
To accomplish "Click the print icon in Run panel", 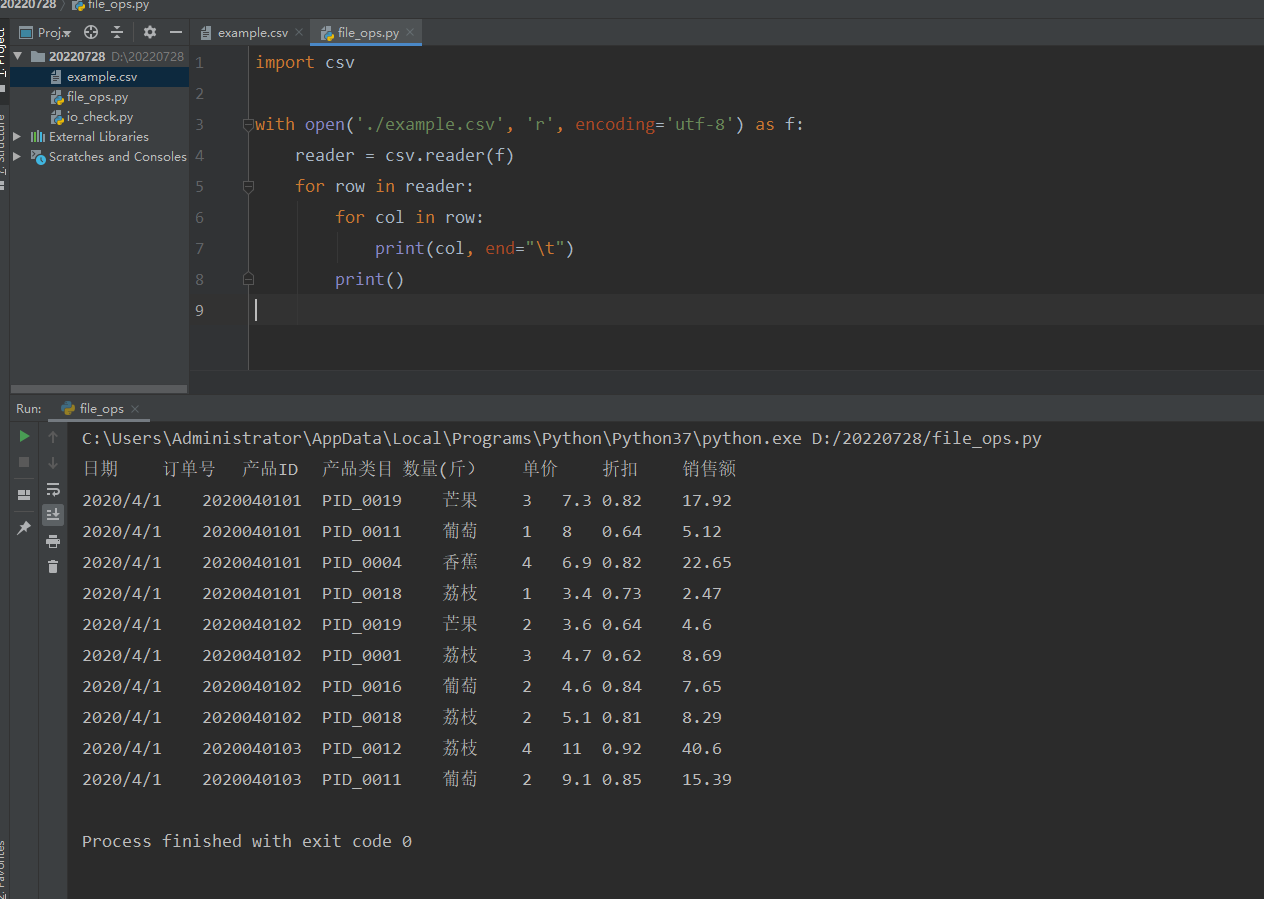I will (53, 541).
